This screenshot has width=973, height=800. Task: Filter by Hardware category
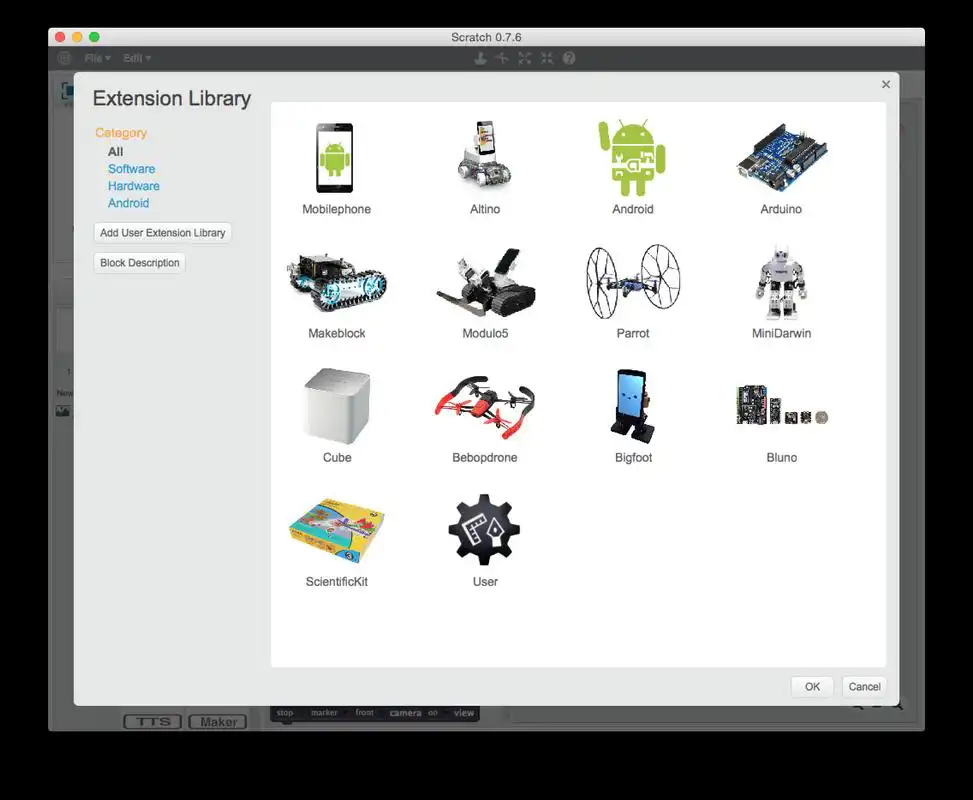(x=133, y=186)
